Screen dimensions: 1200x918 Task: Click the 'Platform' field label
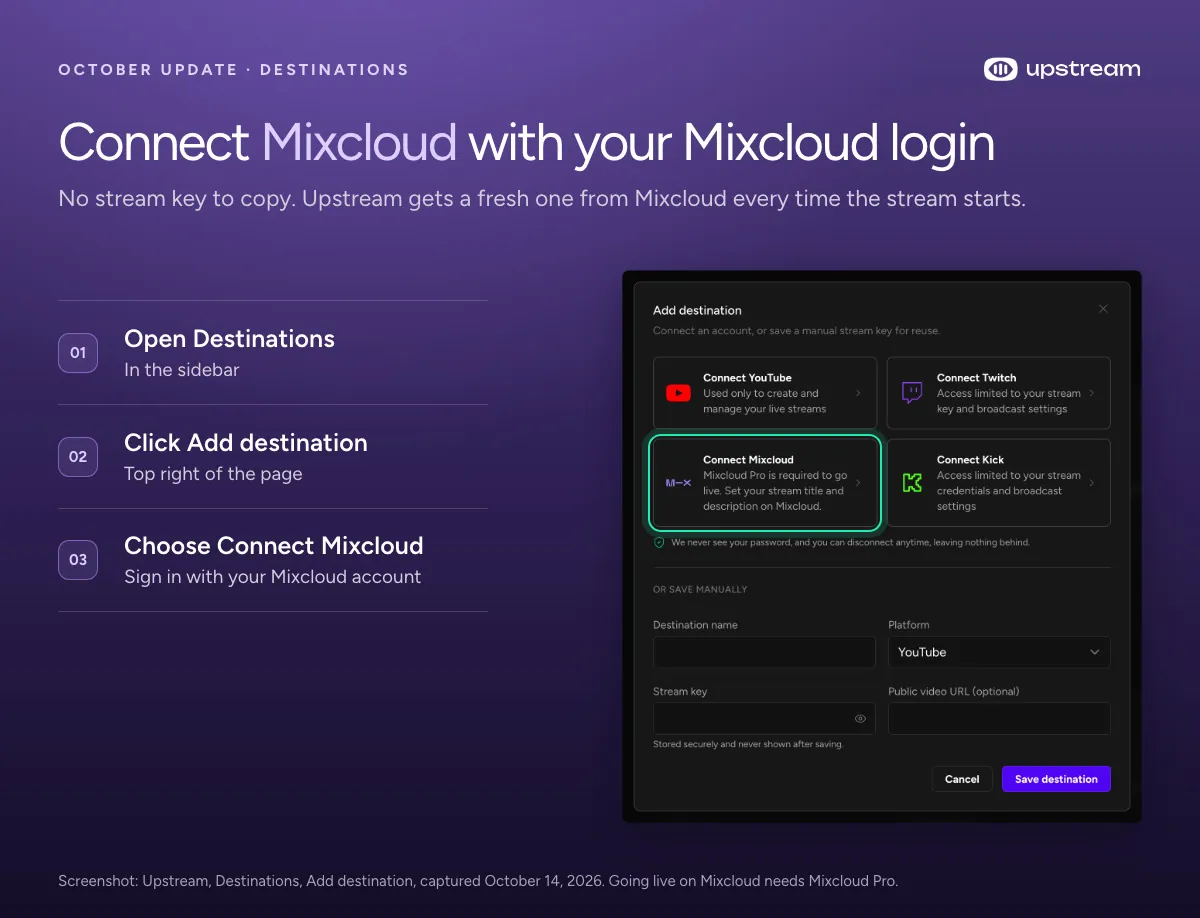point(909,625)
